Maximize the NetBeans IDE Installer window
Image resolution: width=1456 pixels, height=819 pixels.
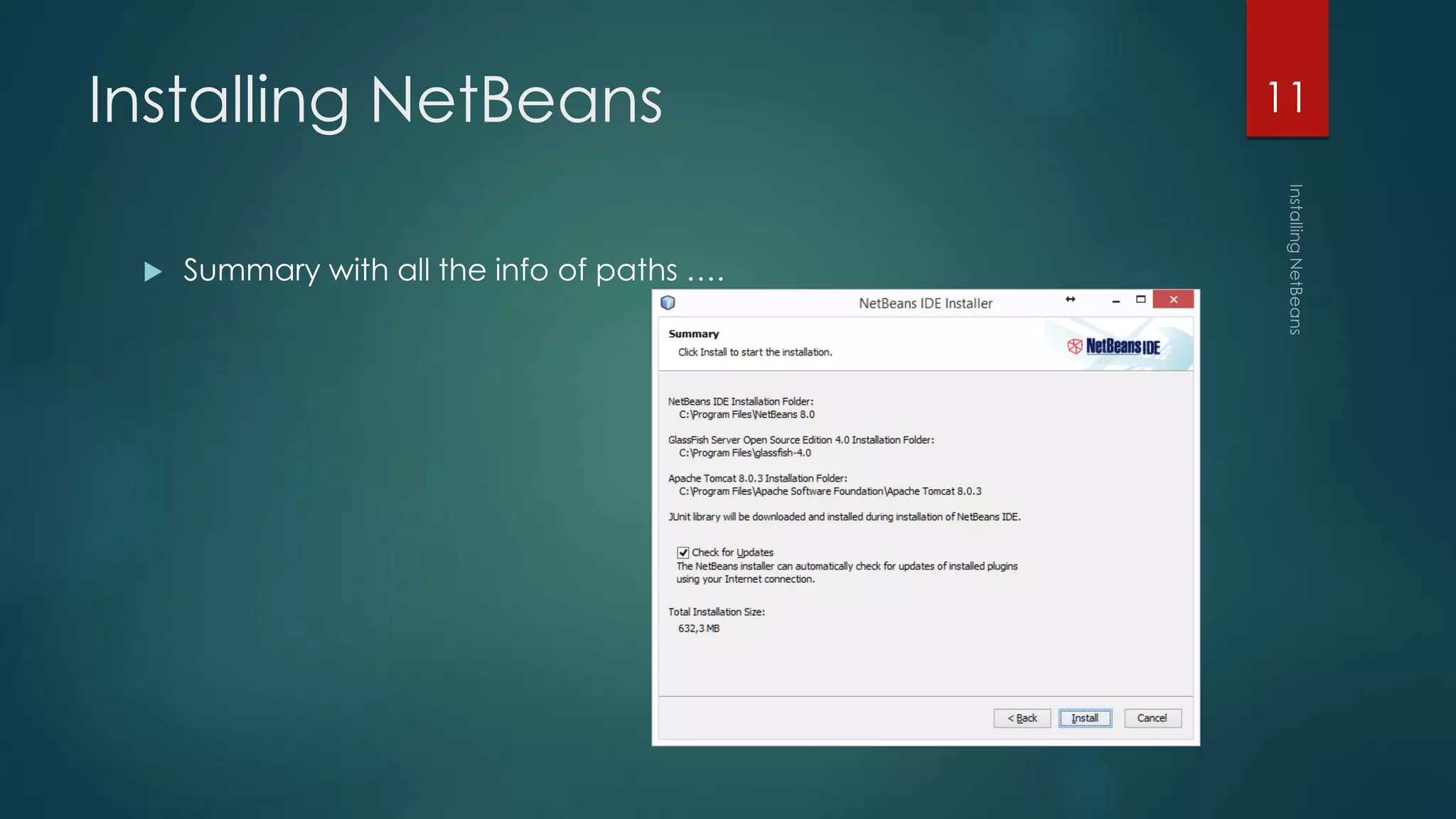pyautogui.click(x=1140, y=299)
